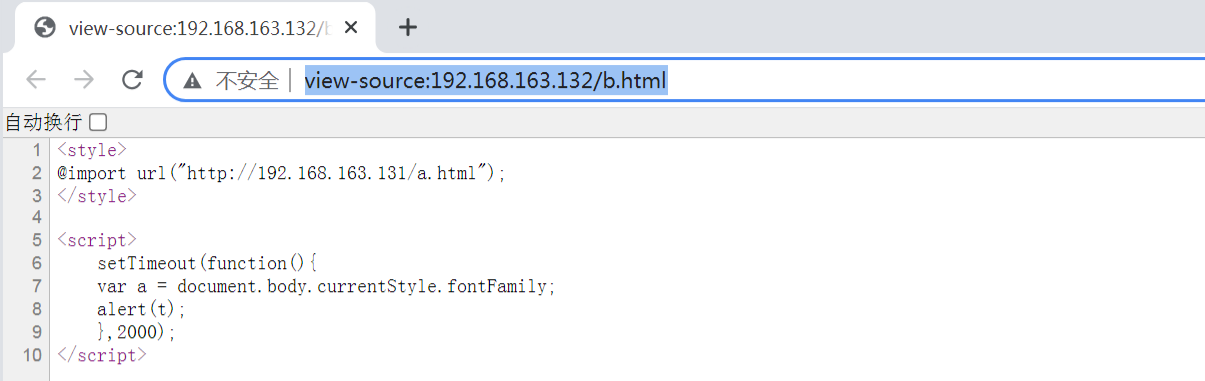This screenshot has height=381, width=1205.
Task: Click line number 10 in the gutter
Action: [x=32, y=355]
